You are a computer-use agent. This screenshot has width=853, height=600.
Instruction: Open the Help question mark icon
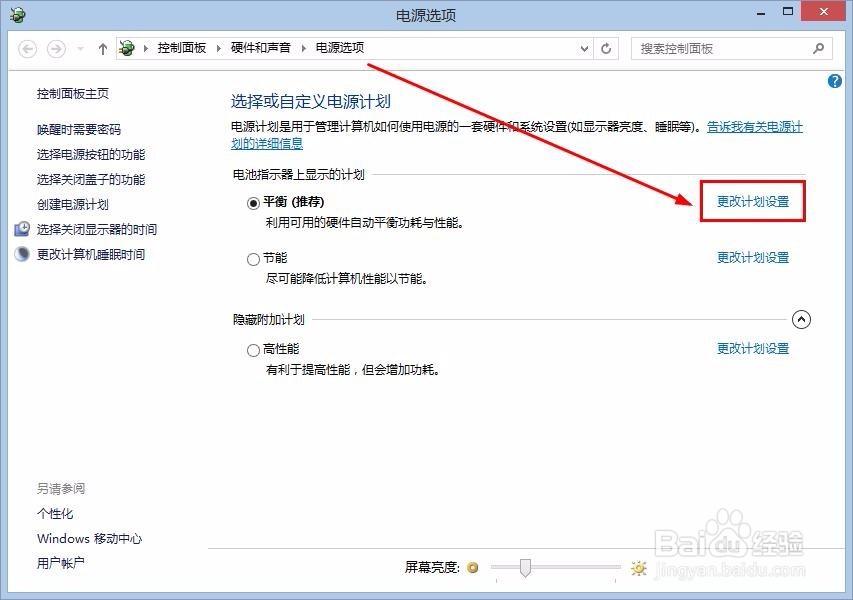click(x=834, y=81)
